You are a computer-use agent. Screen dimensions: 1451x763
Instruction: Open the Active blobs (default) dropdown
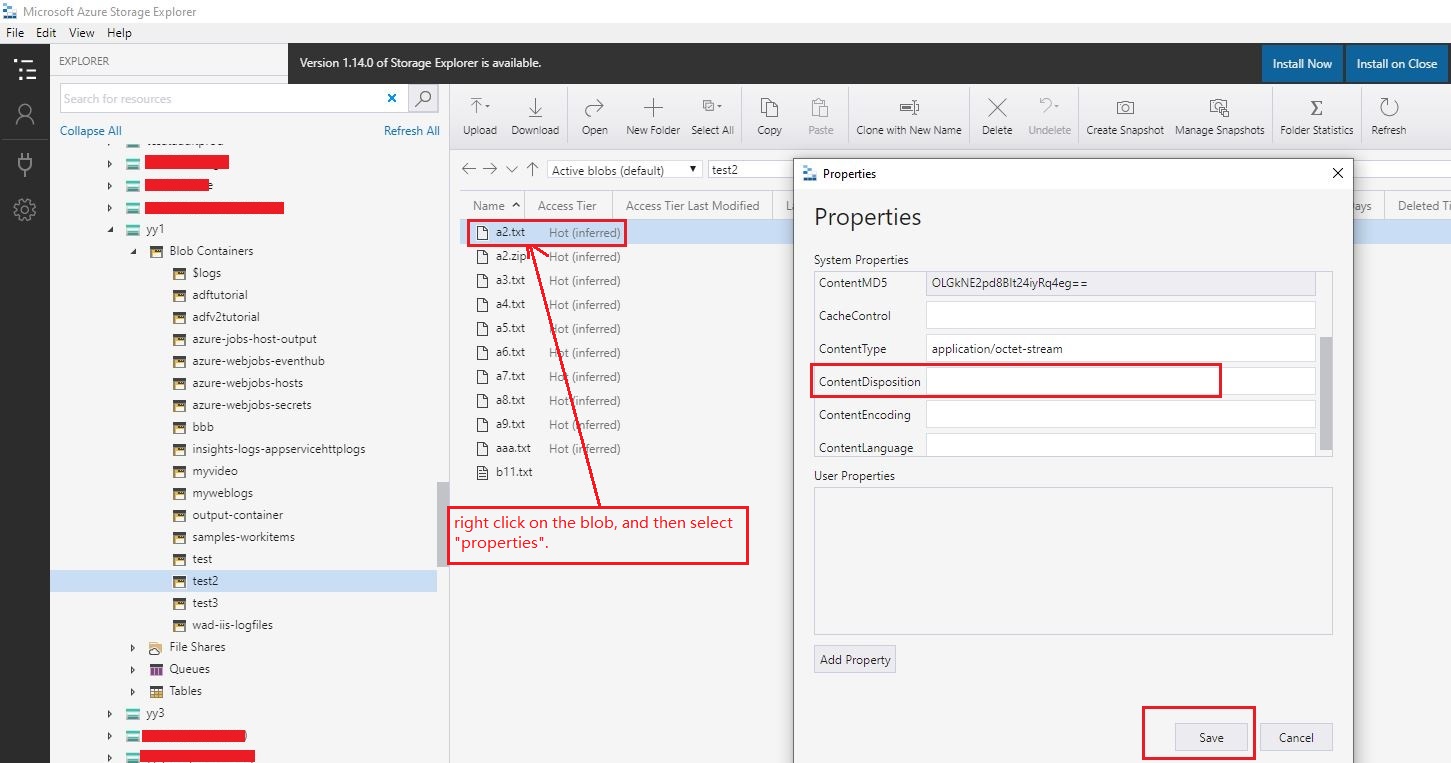(624, 170)
